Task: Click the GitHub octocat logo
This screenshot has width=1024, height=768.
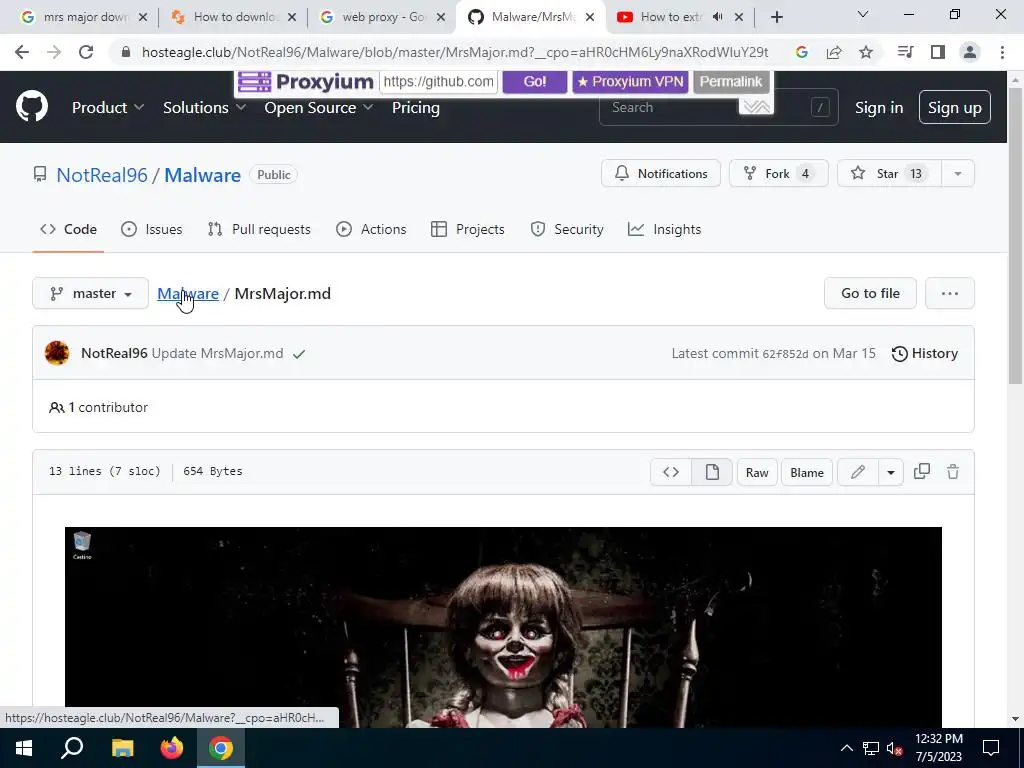Action: click(x=31, y=107)
